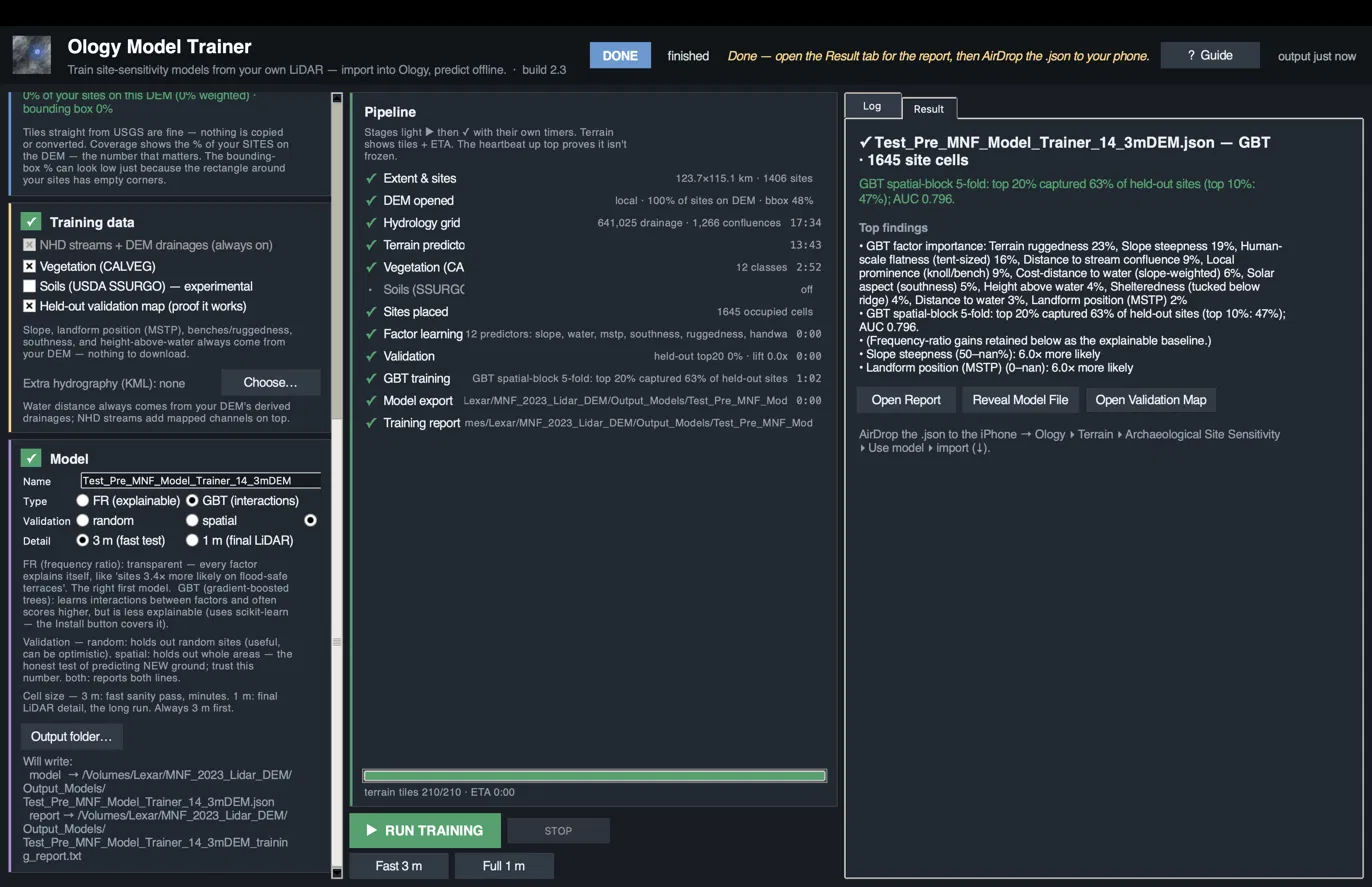Click green 'GBT spatial-block 5-fold' summary line
The height and width of the screenshot is (887, 1372).
click(x=1057, y=191)
